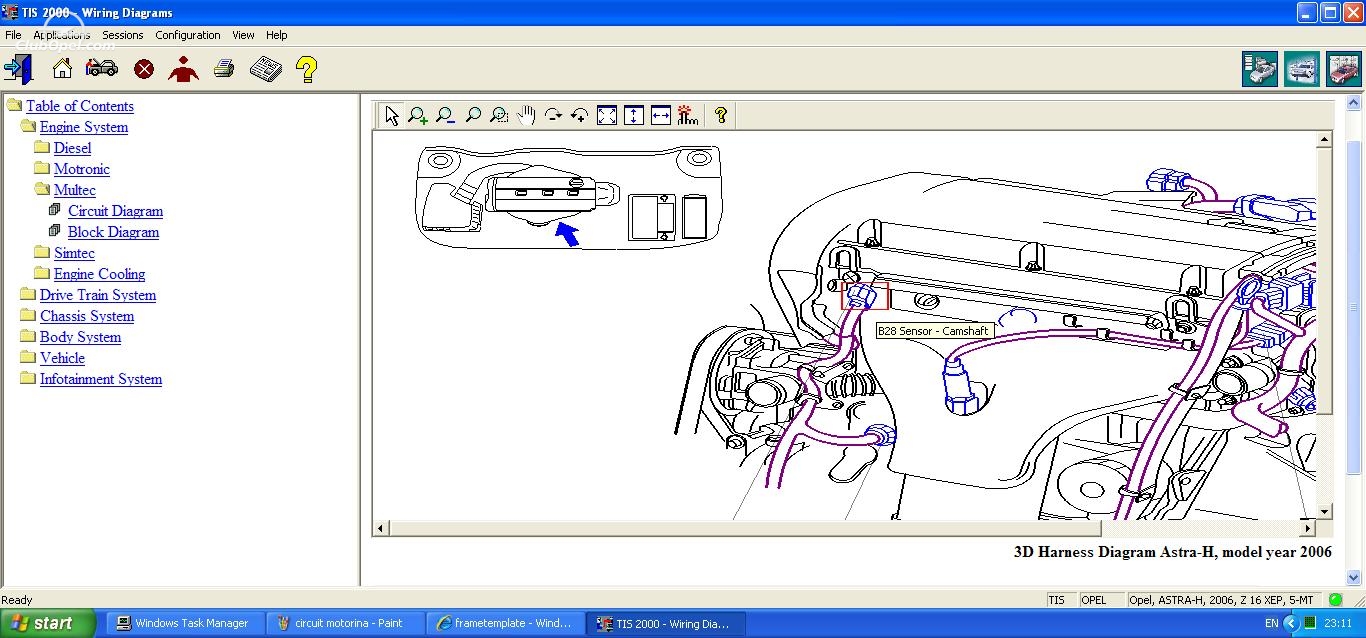Open the Infotainment System link
Viewport: 1366px width, 638px height.
[x=101, y=379]
